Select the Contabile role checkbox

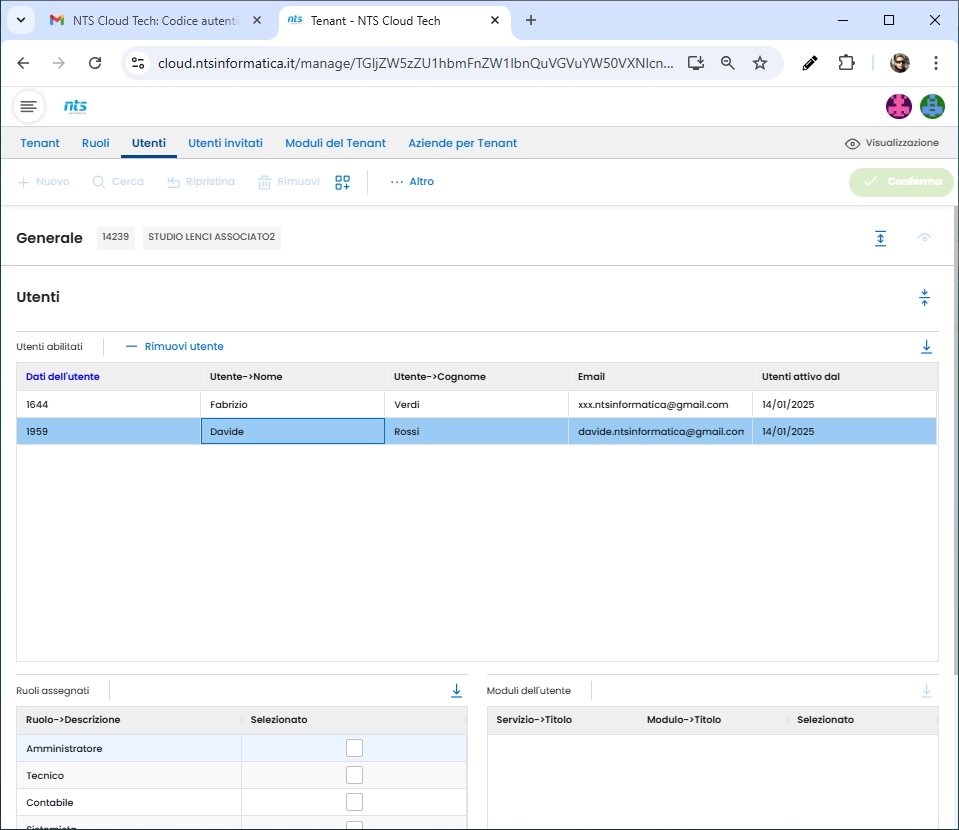354,802
